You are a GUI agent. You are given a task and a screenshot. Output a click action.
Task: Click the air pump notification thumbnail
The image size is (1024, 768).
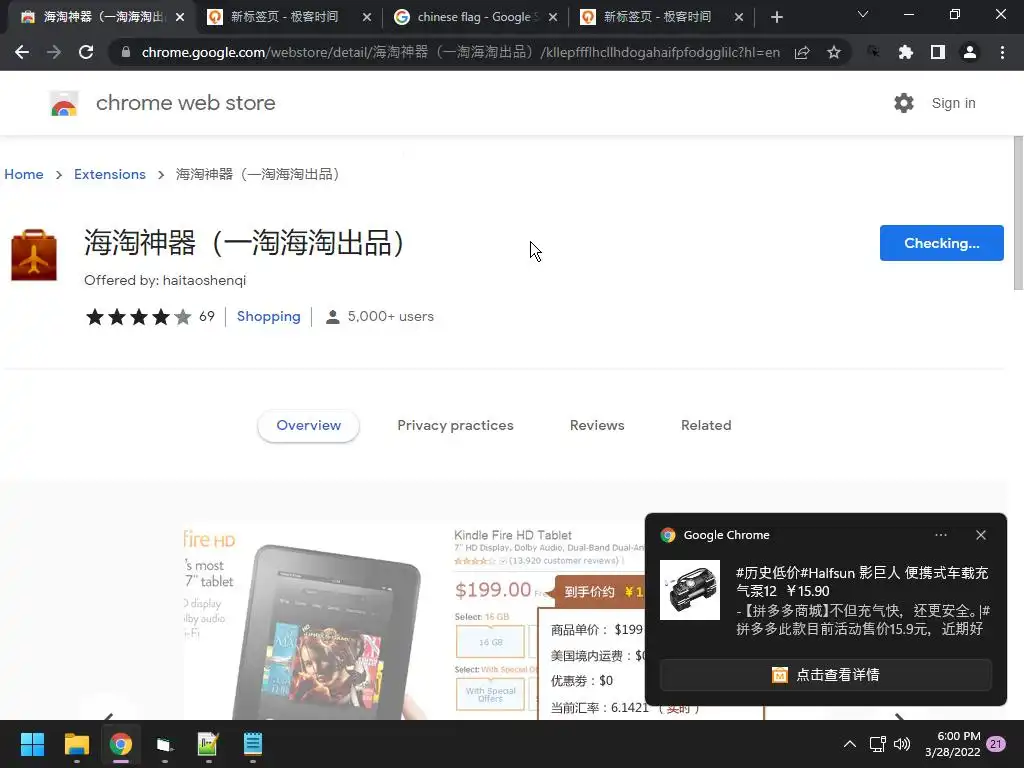(690, 590)
